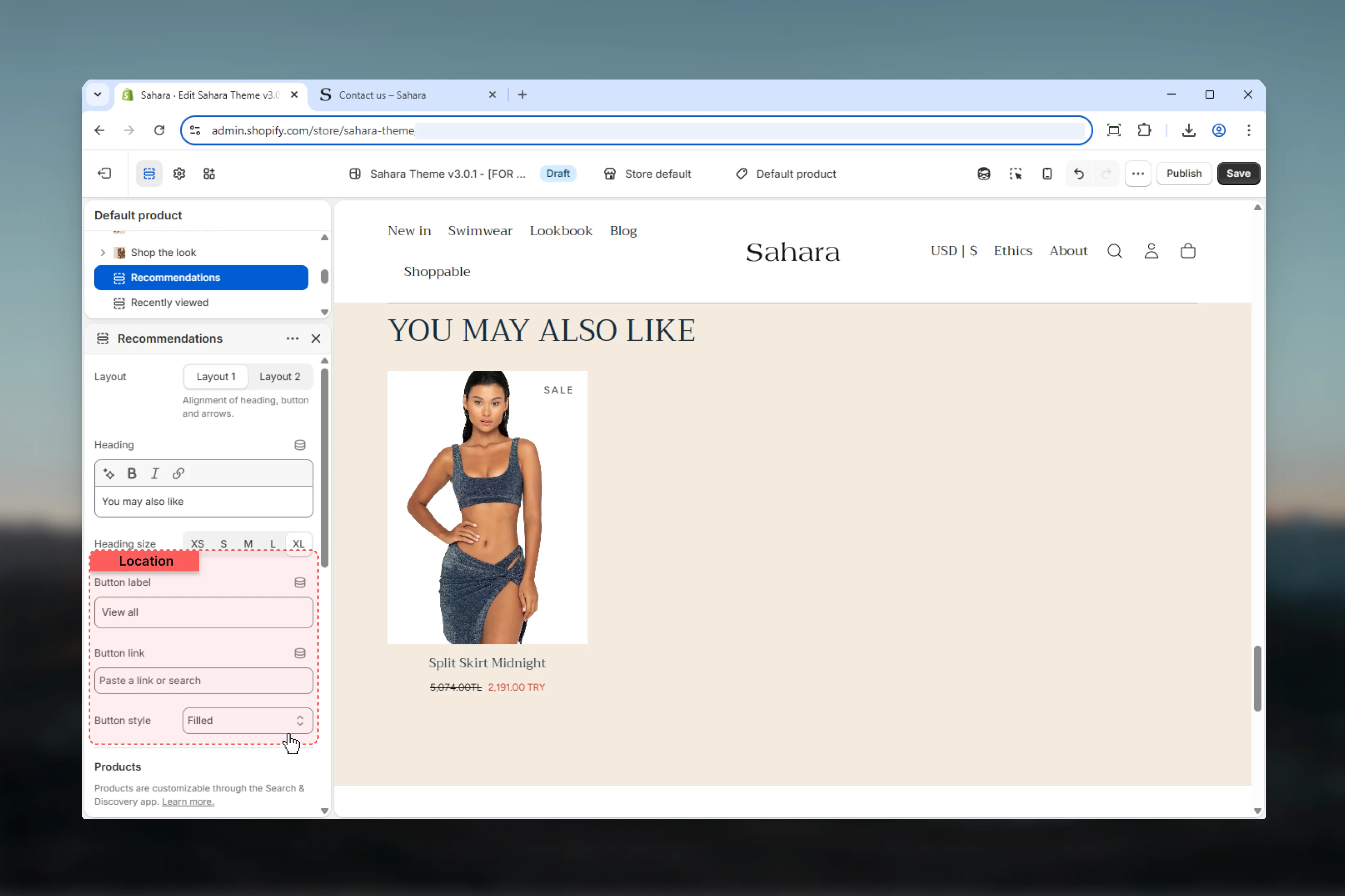Open the Swimwear menu item
Image resolution: width=1345 pixels, height=896 pixels.
480,231
